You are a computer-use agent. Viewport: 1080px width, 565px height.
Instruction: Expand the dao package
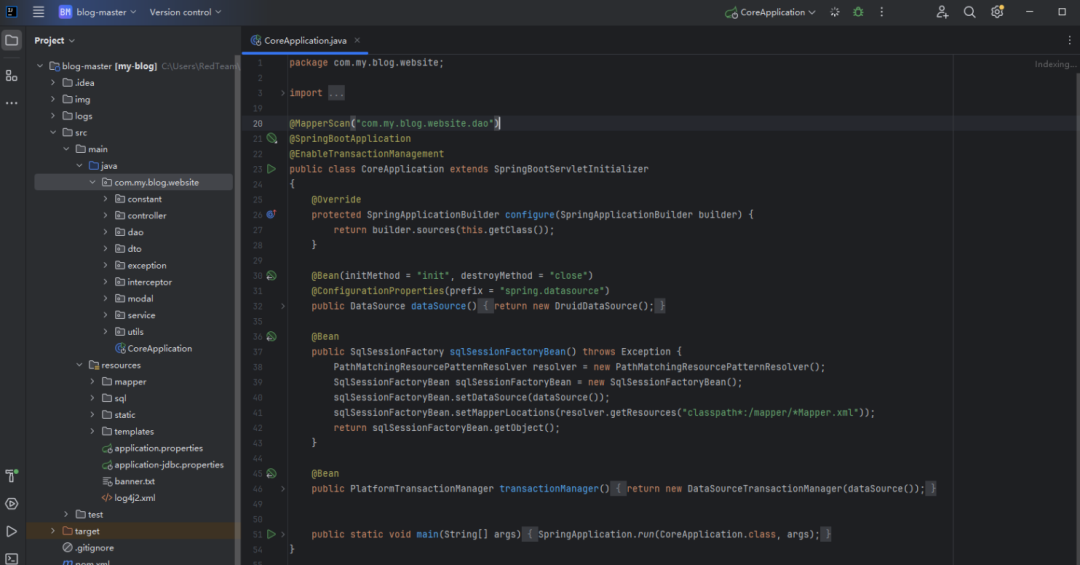[105, 232]
